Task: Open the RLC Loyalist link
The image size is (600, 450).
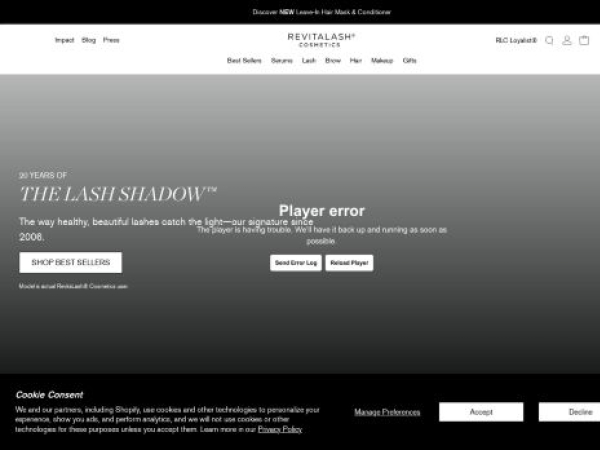Action: 516,40
